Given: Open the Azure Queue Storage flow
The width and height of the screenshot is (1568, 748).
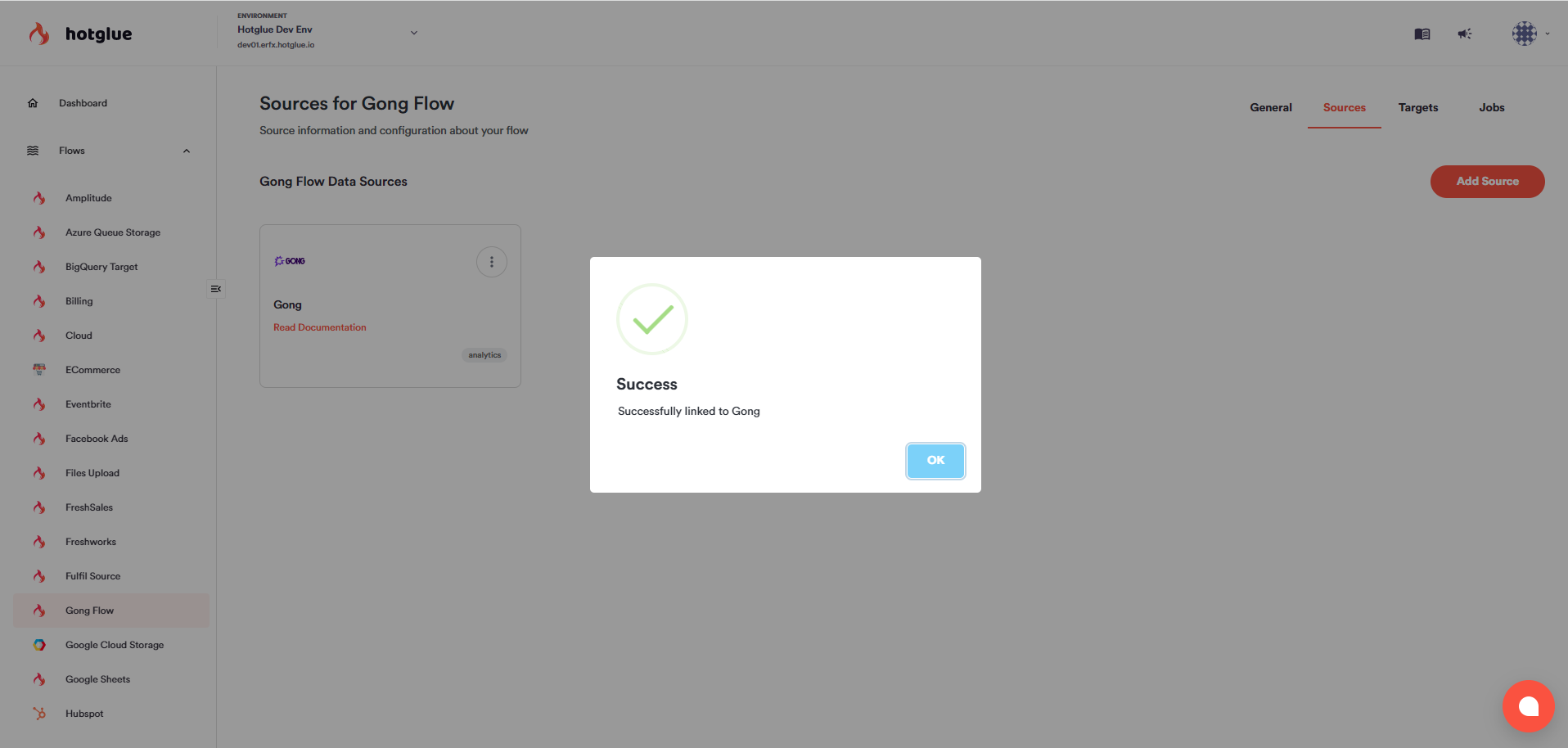Looking at the screenshot, I should pyautogui.click(x=113, y=232).
